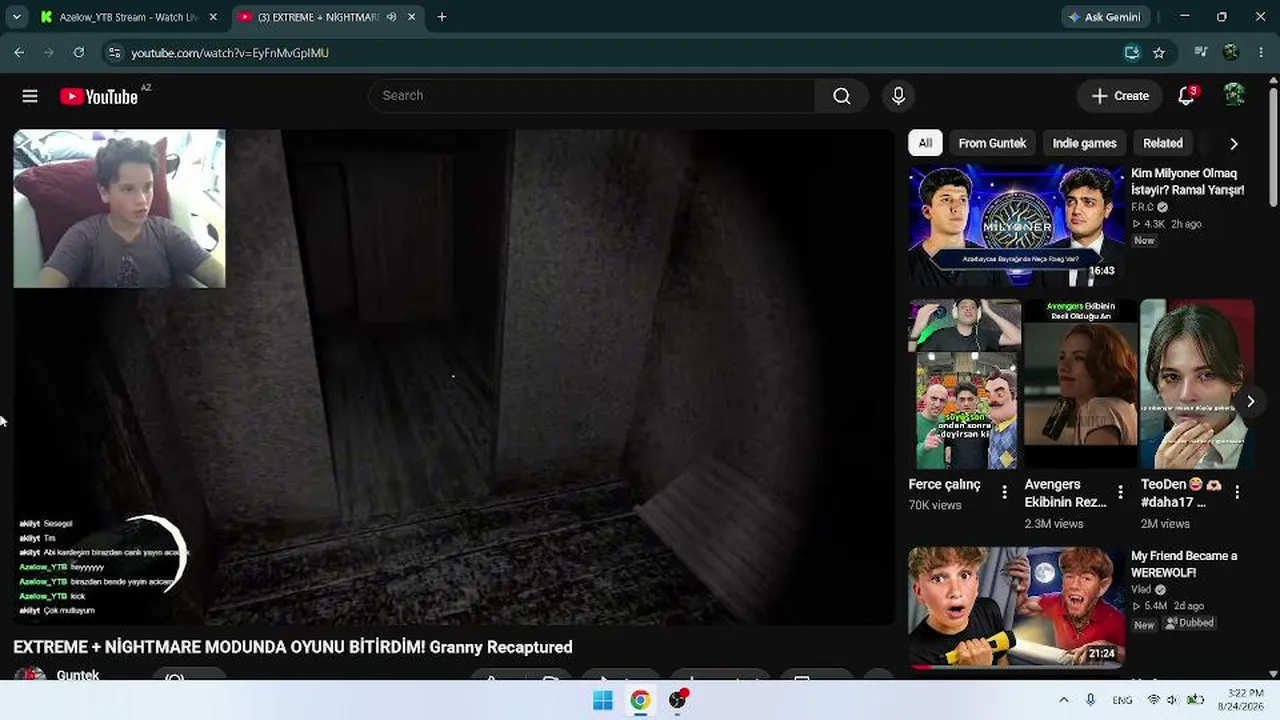Select the Related filter chip

1163,143
